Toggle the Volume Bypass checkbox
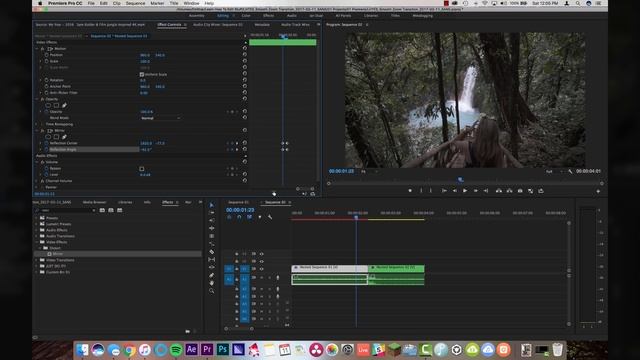 pos(142,169)
